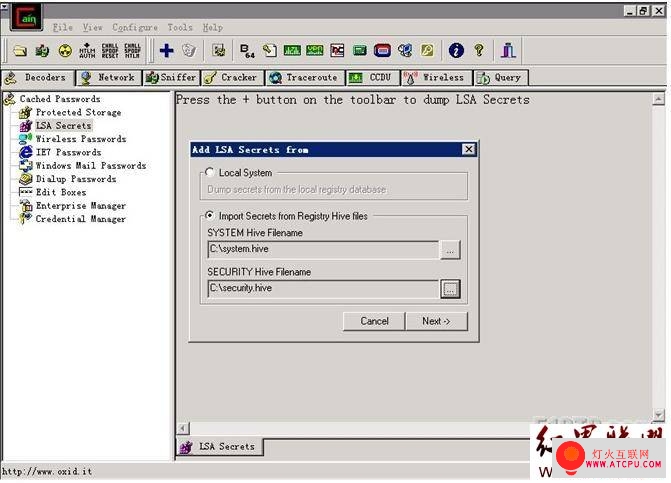Screen dimensions: 671x483
Task: Open the blue info about icon
Action: [456, 50]
